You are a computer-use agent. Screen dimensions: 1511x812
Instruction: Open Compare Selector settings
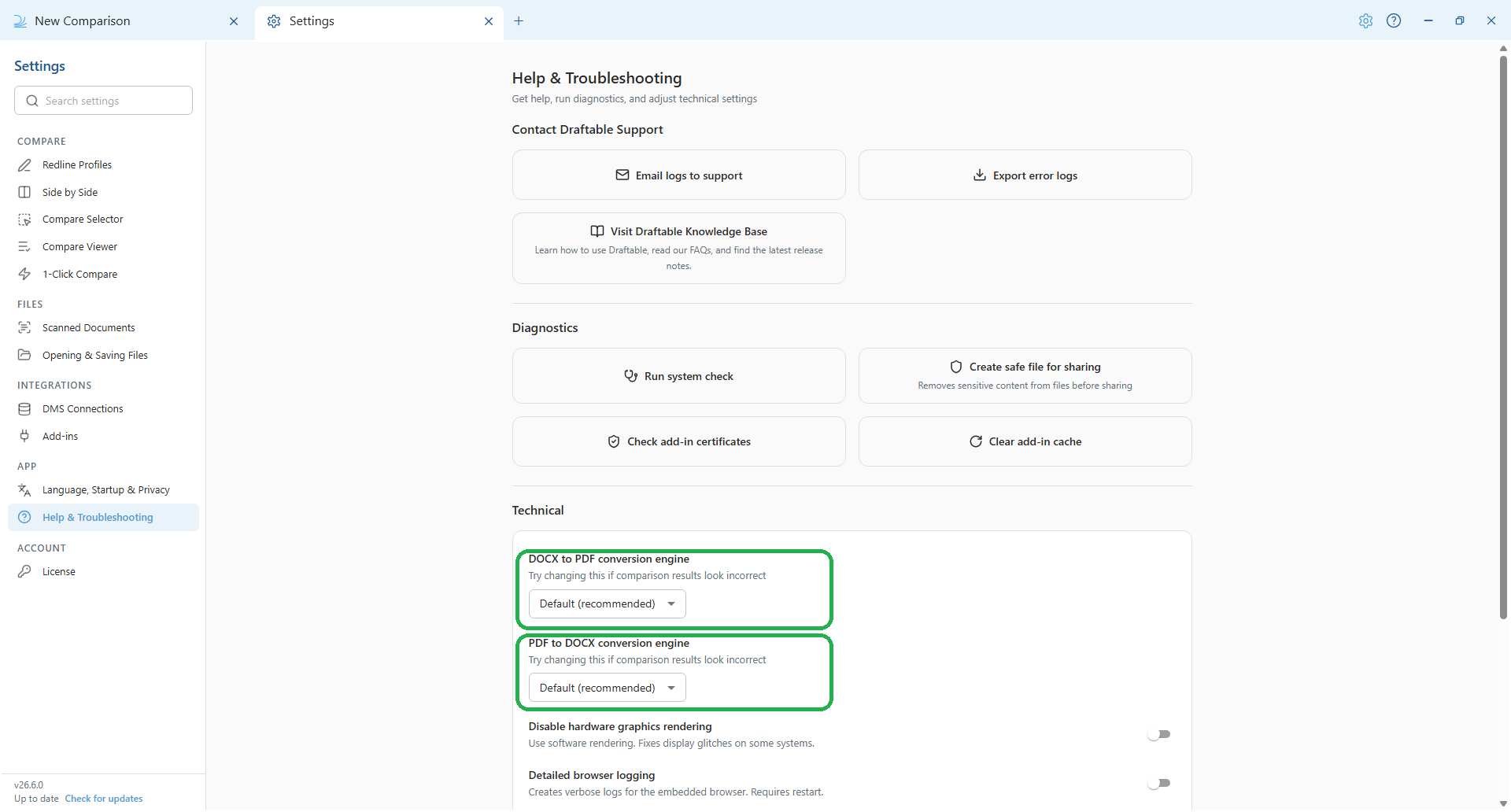coord(103,220)
